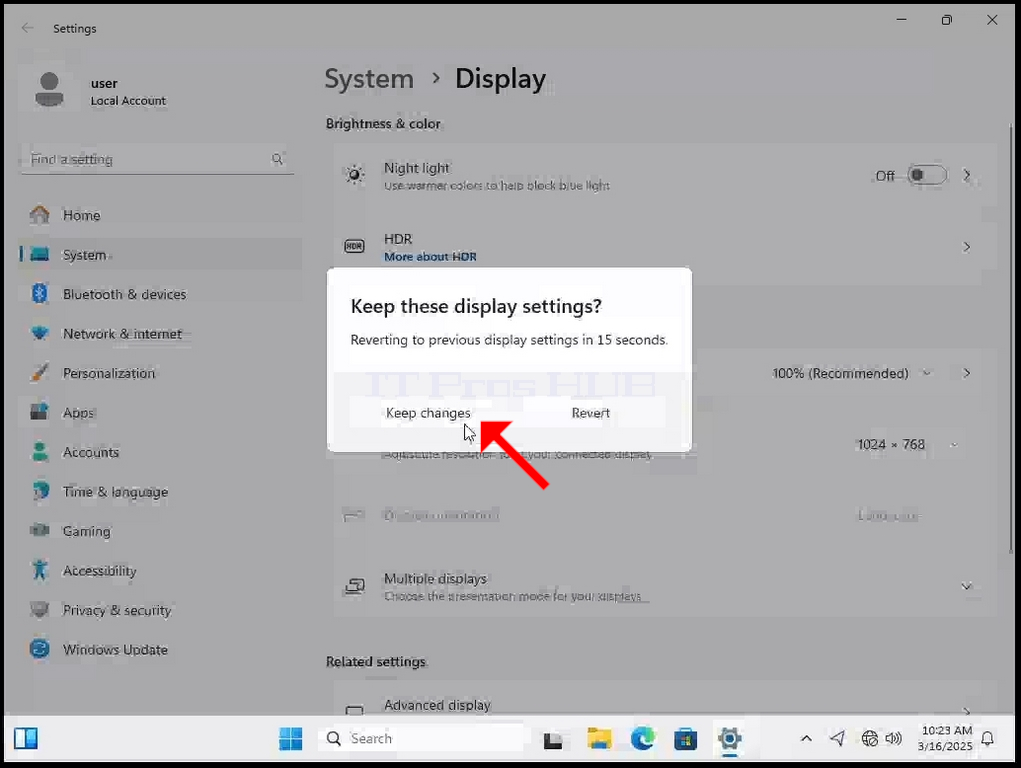The width and height of the screenshot is (1021, 768).
Task: Click the Multiple displays monitor icon
Action: pos(354,586)
